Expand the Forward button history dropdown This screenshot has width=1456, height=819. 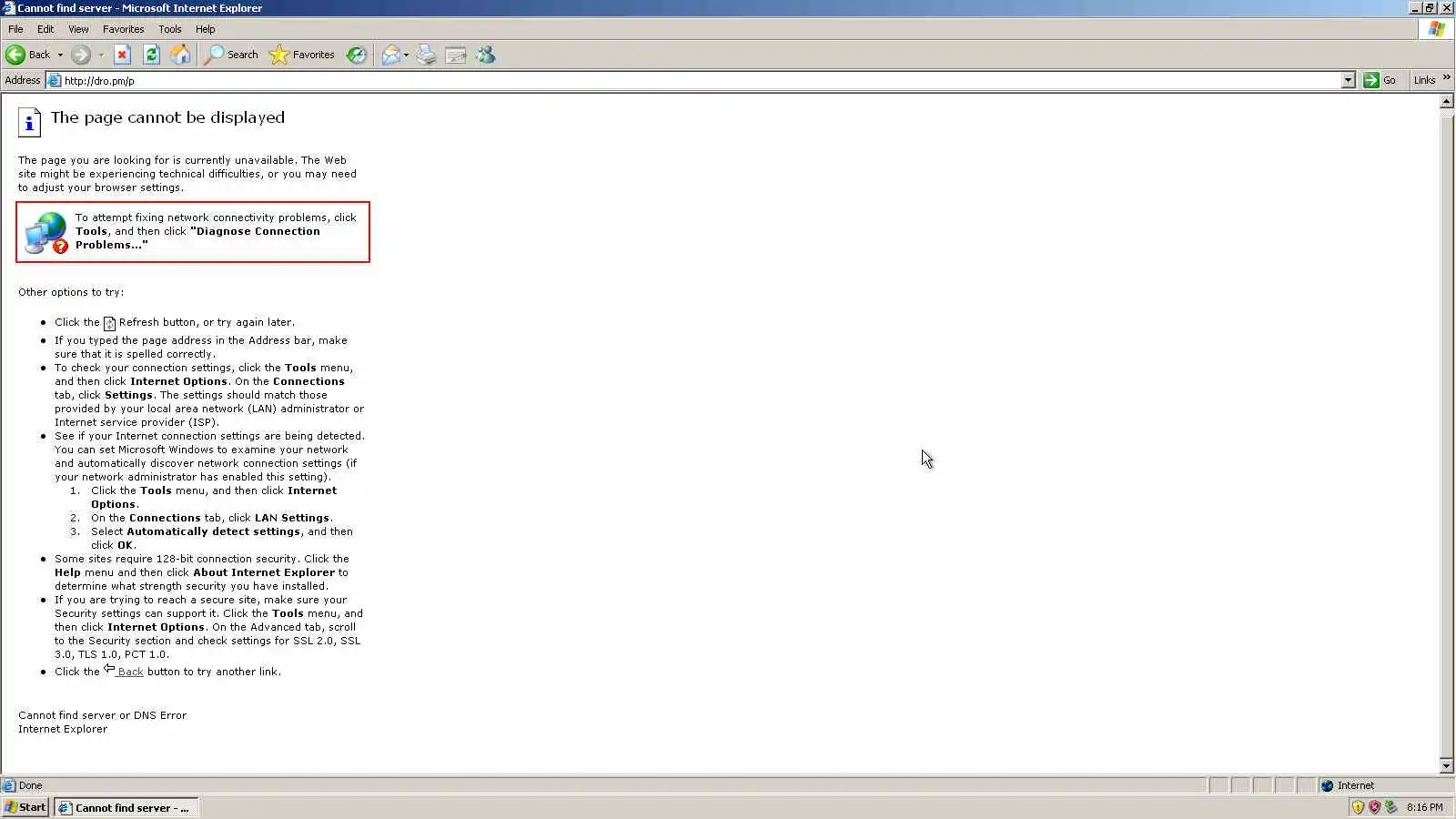coord(100,55)
